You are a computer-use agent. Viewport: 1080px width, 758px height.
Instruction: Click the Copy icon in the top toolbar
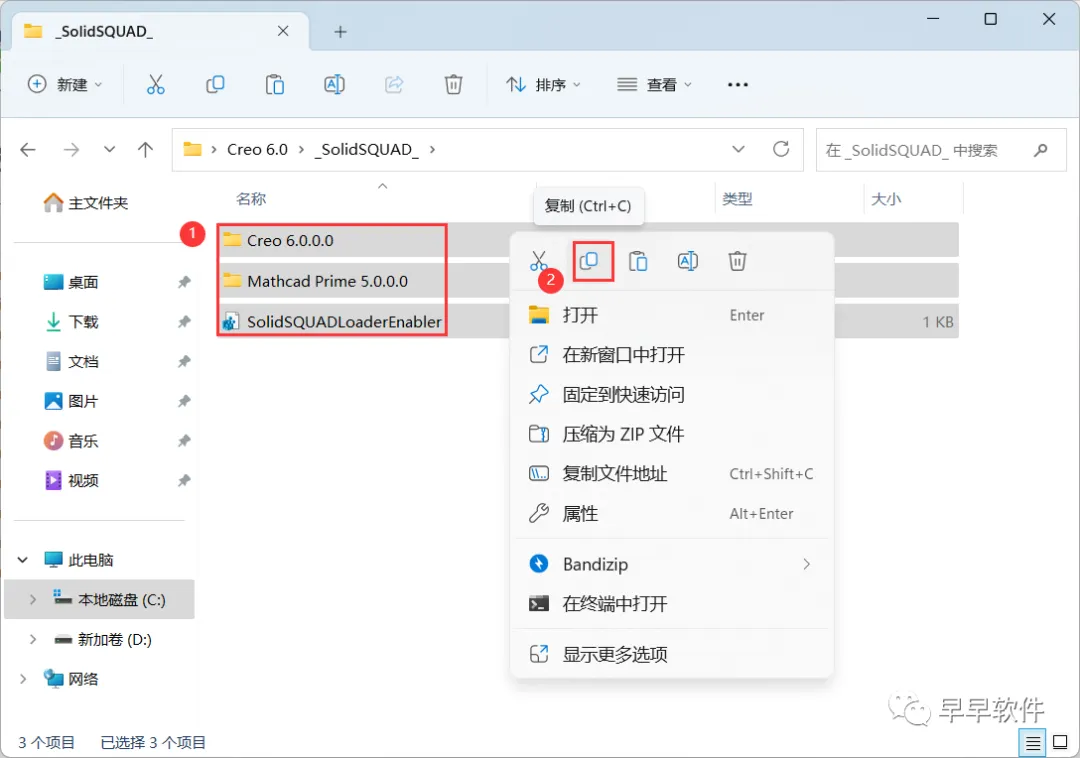215,85
